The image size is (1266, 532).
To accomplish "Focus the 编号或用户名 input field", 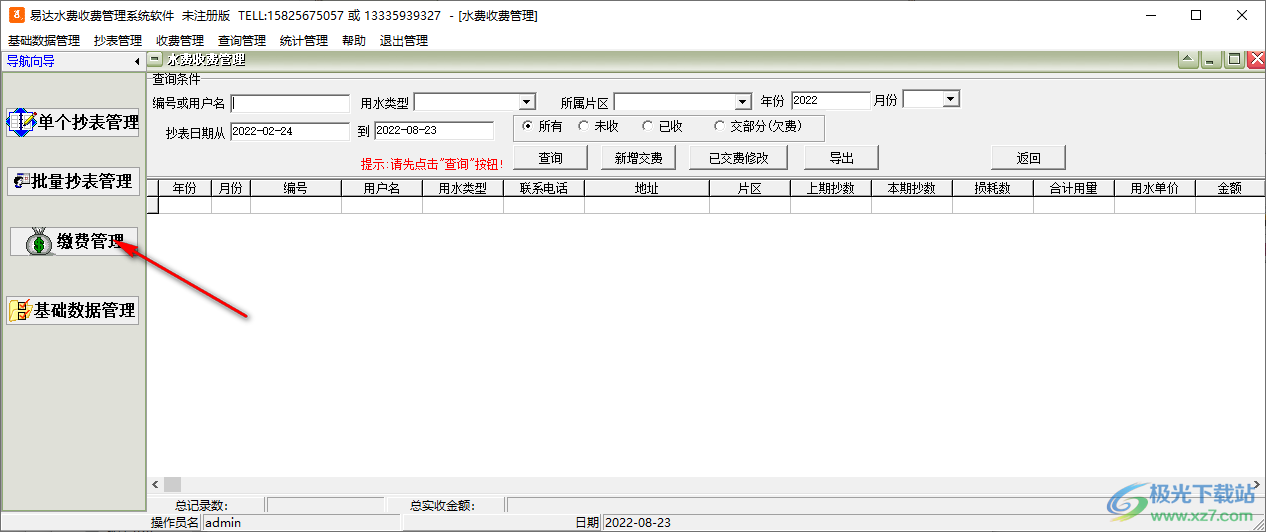I will click(x=290, y=103).
